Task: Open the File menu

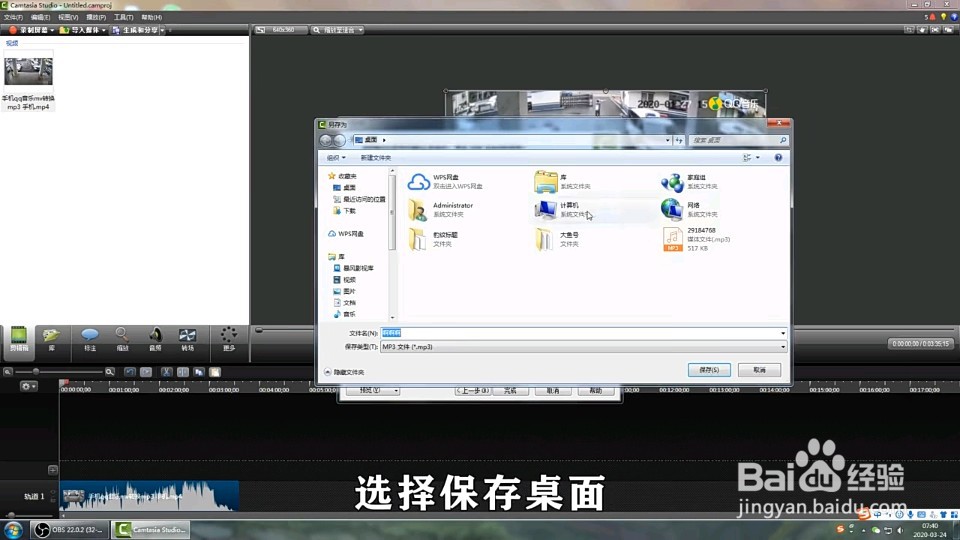Action: 13,17
